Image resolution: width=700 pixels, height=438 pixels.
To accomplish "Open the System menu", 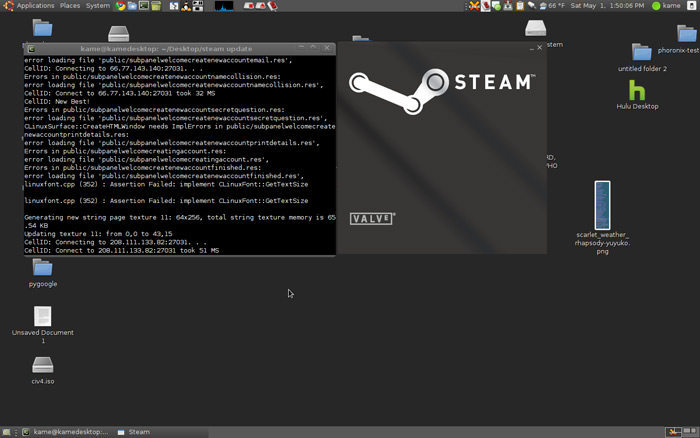I will [x=98, y=6].
